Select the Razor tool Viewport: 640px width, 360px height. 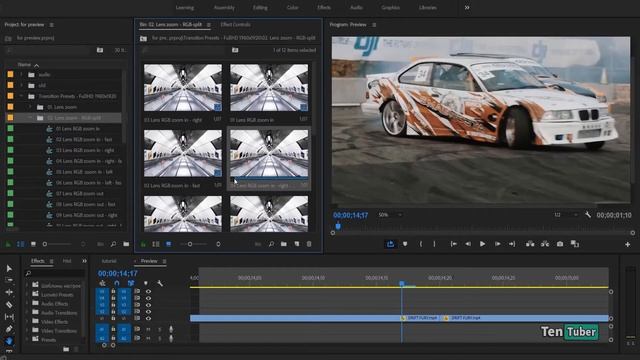tap(9, 304)
